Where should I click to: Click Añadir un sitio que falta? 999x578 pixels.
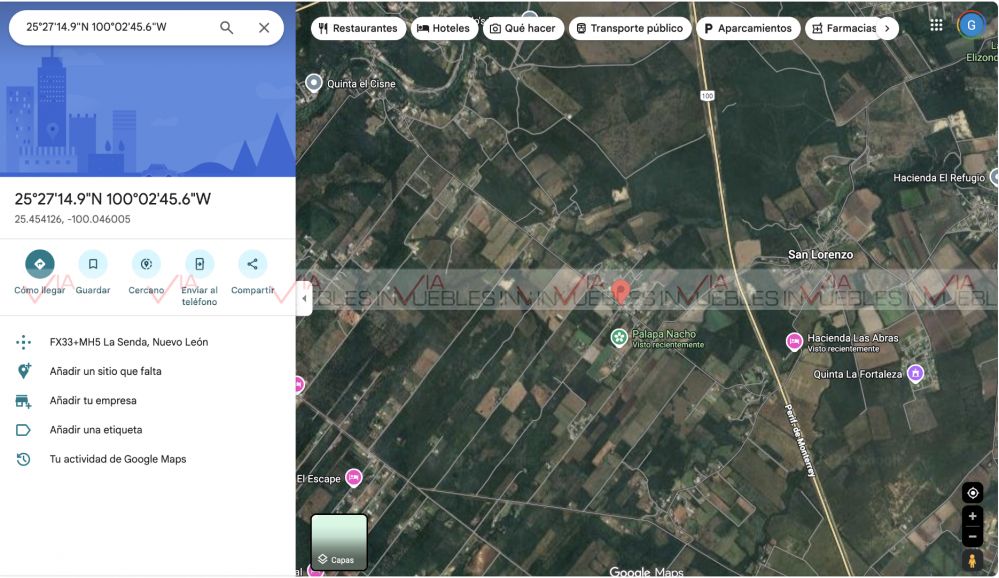coord(105,371)
